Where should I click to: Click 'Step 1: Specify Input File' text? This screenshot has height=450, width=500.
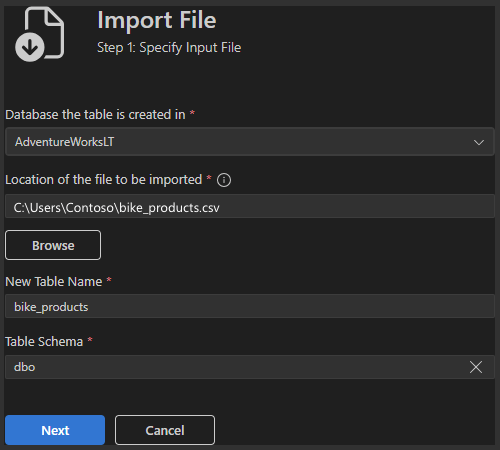(169, 48)
